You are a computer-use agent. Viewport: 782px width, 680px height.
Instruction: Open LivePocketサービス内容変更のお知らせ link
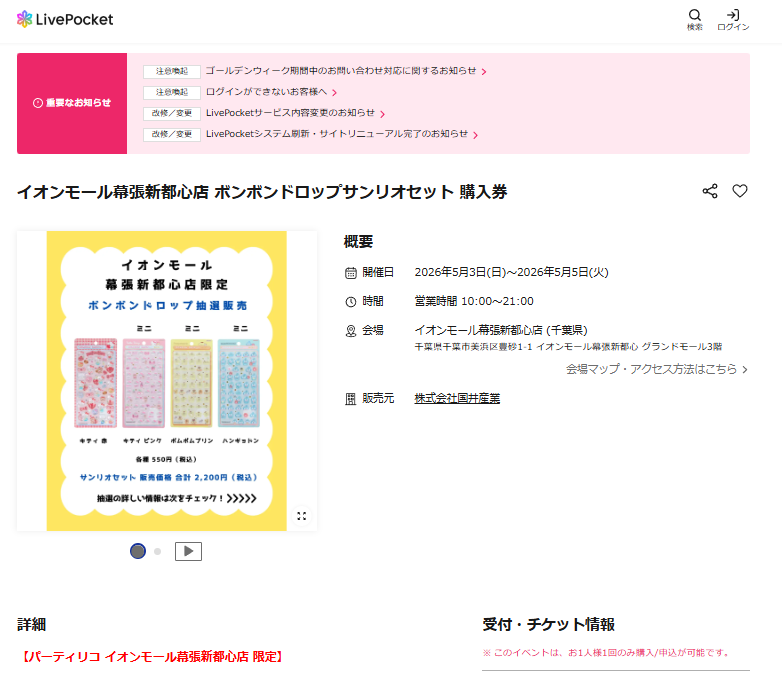point(290,113)
